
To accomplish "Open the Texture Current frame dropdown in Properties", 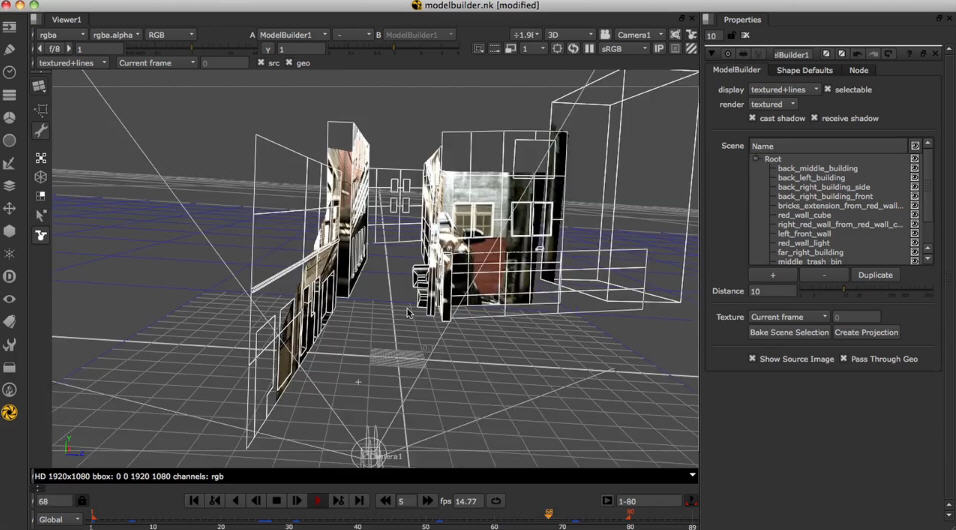I will click(788, 317).
